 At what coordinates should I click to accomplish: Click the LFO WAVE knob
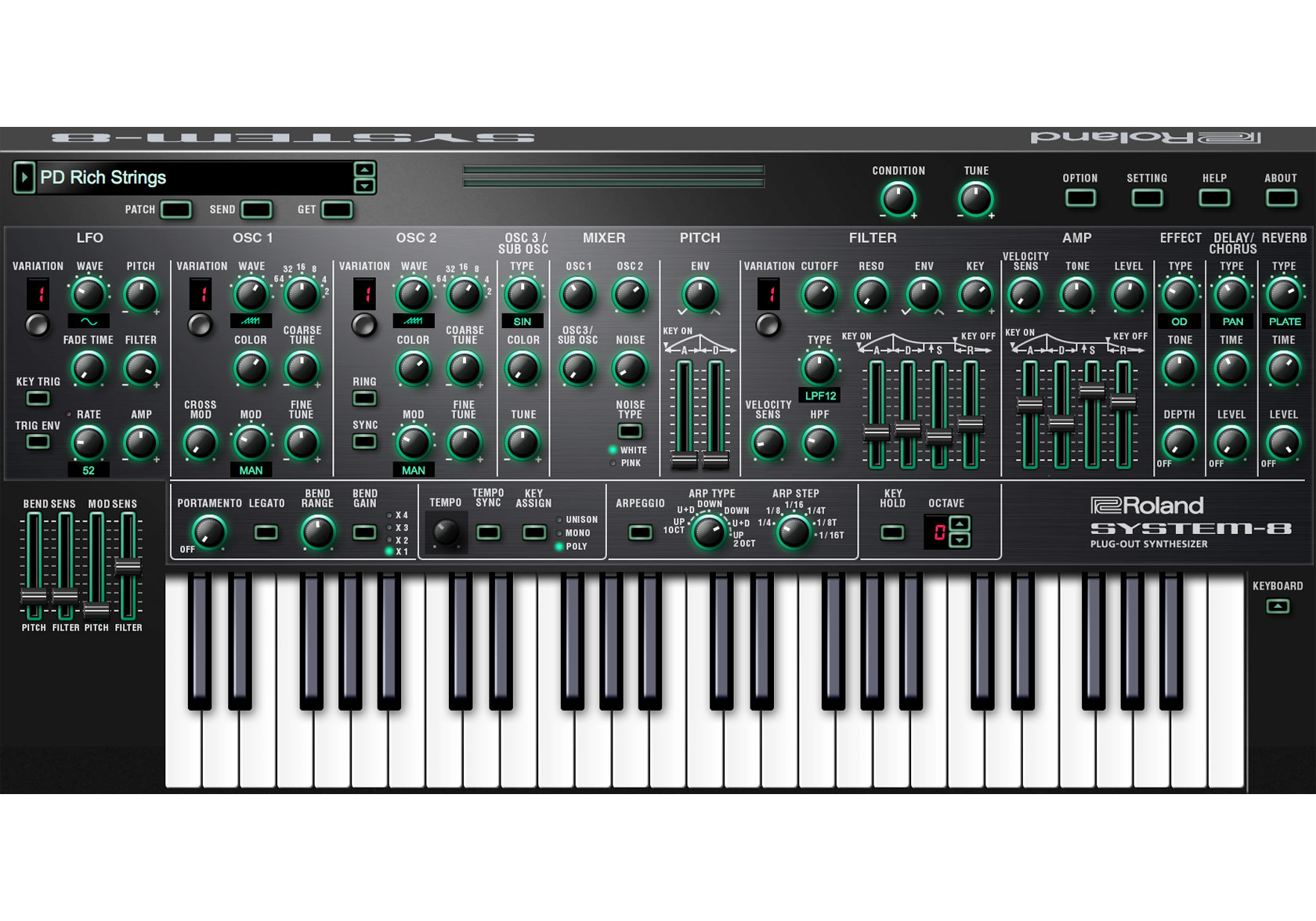tap(89, 294)
